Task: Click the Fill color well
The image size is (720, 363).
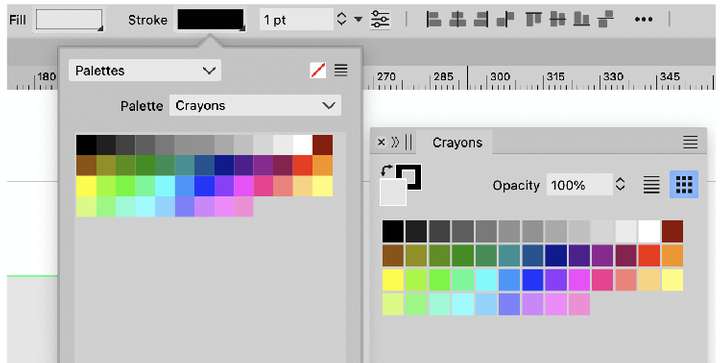Action: click(x=69, y=20)
